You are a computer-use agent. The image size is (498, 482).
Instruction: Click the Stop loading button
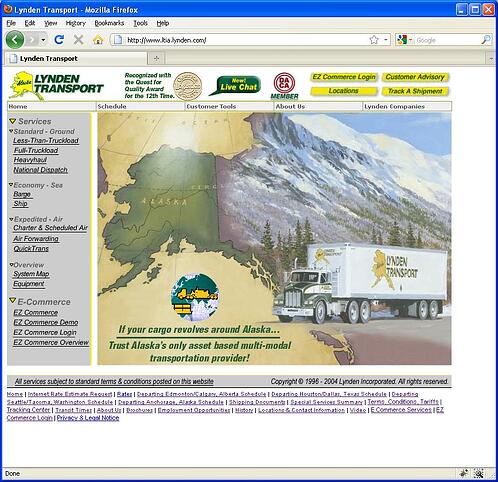pos(78,40)
